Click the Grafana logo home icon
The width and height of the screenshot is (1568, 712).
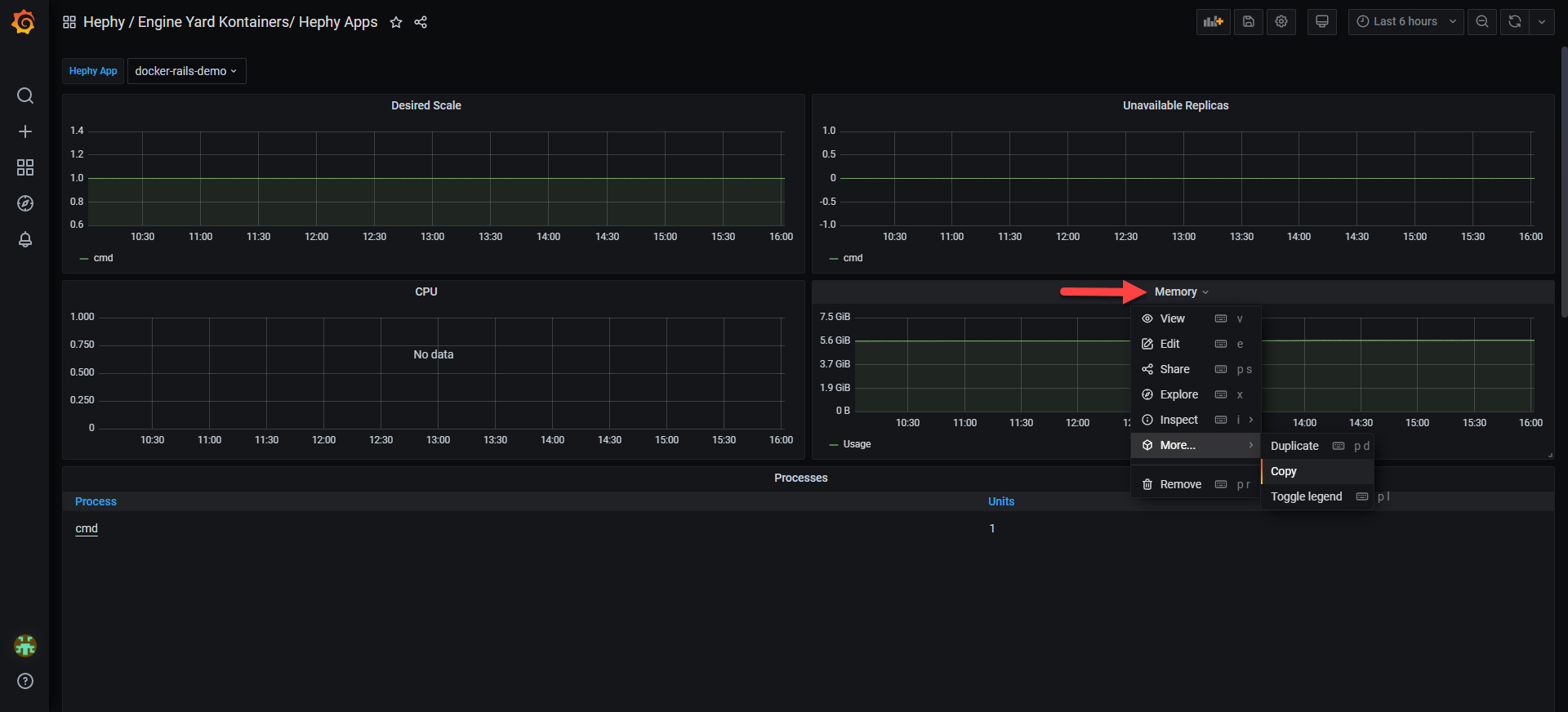tap(24, 22)
